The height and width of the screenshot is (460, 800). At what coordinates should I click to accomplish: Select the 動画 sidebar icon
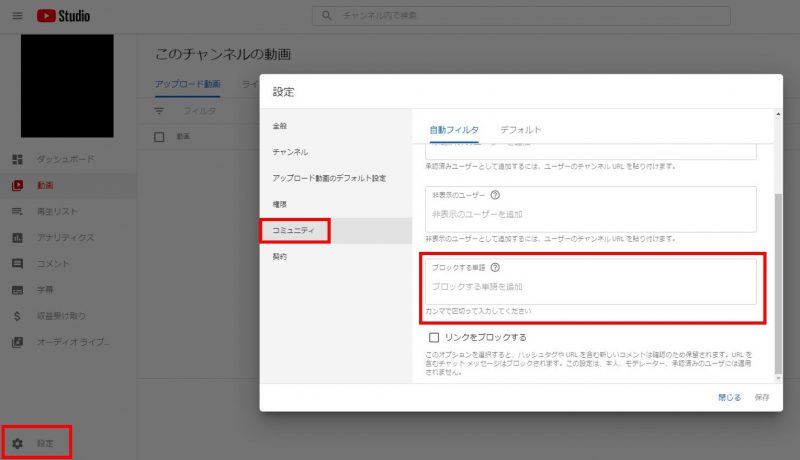click(x=17, y=185)
